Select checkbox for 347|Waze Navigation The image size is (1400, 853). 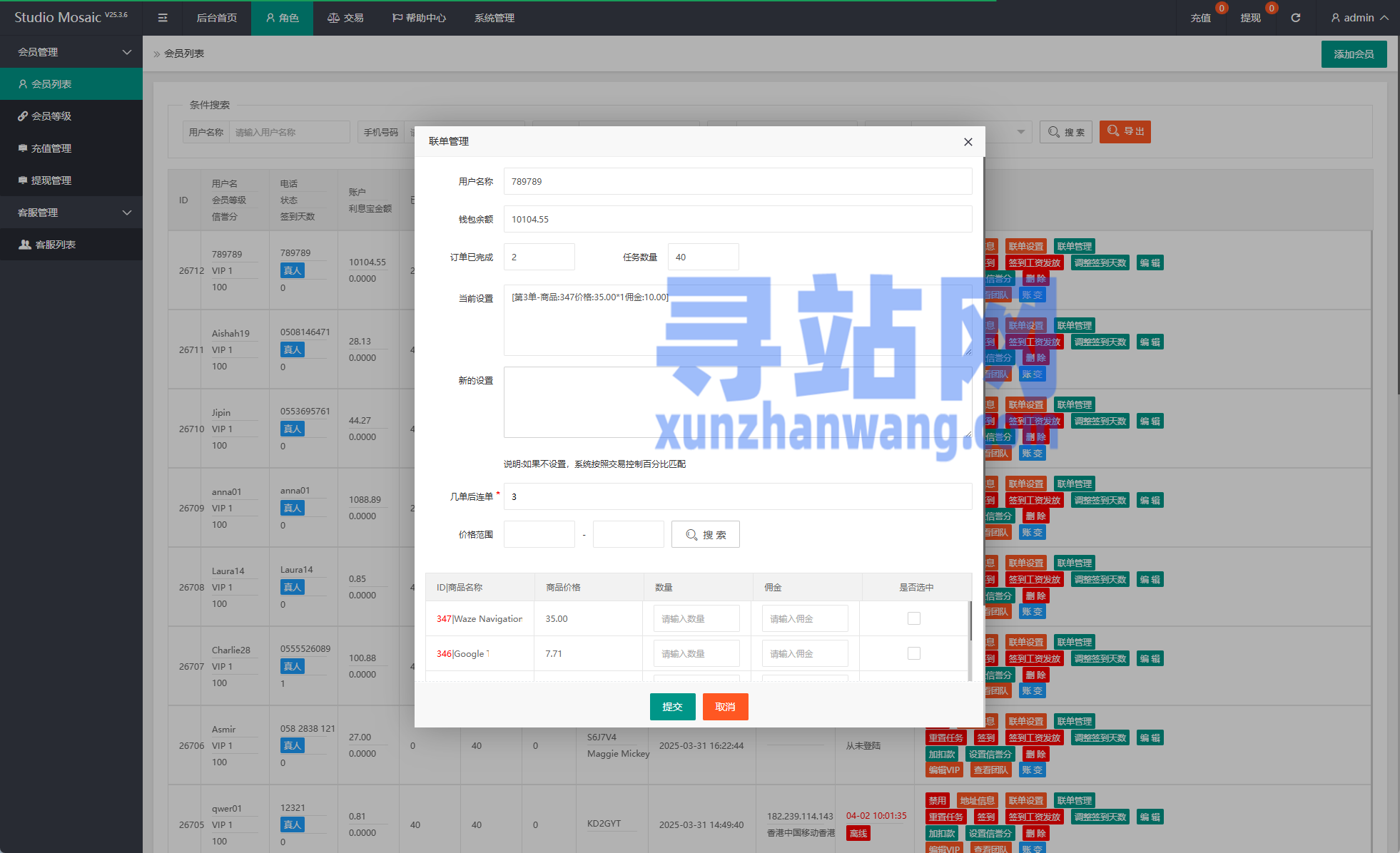[914, 618]
